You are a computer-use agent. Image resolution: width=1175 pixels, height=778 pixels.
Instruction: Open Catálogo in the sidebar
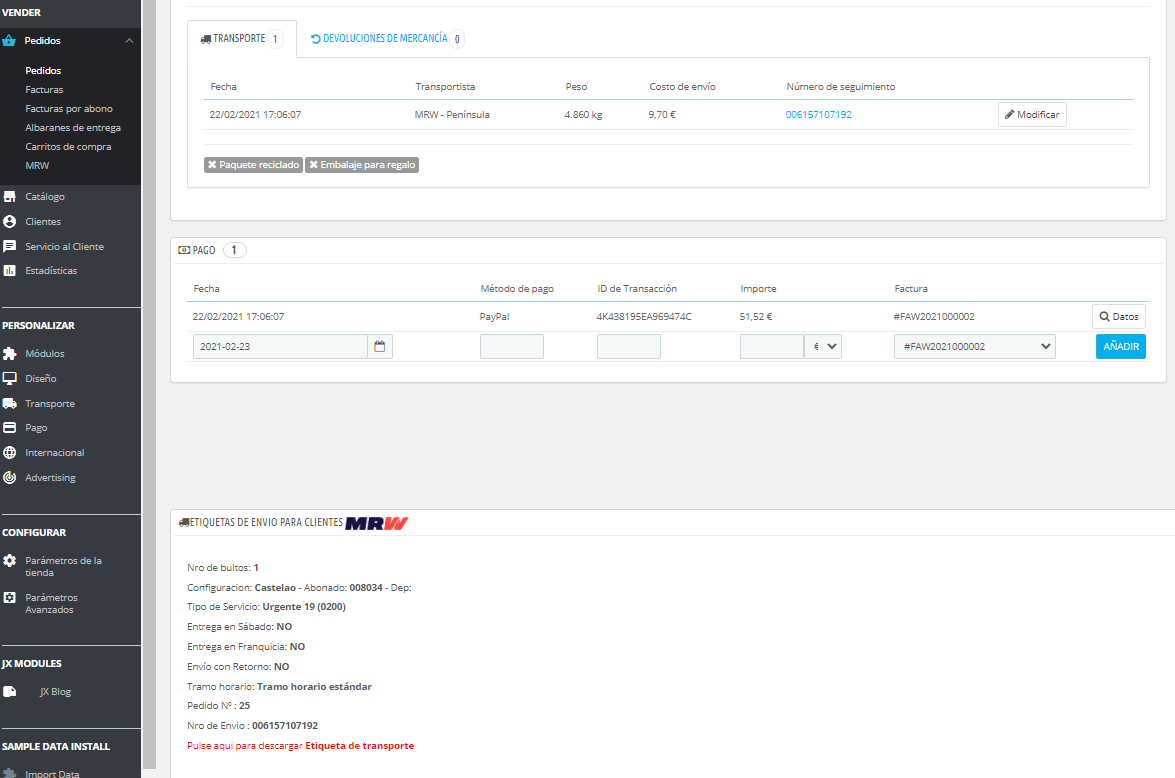click(x=45, y=196)
